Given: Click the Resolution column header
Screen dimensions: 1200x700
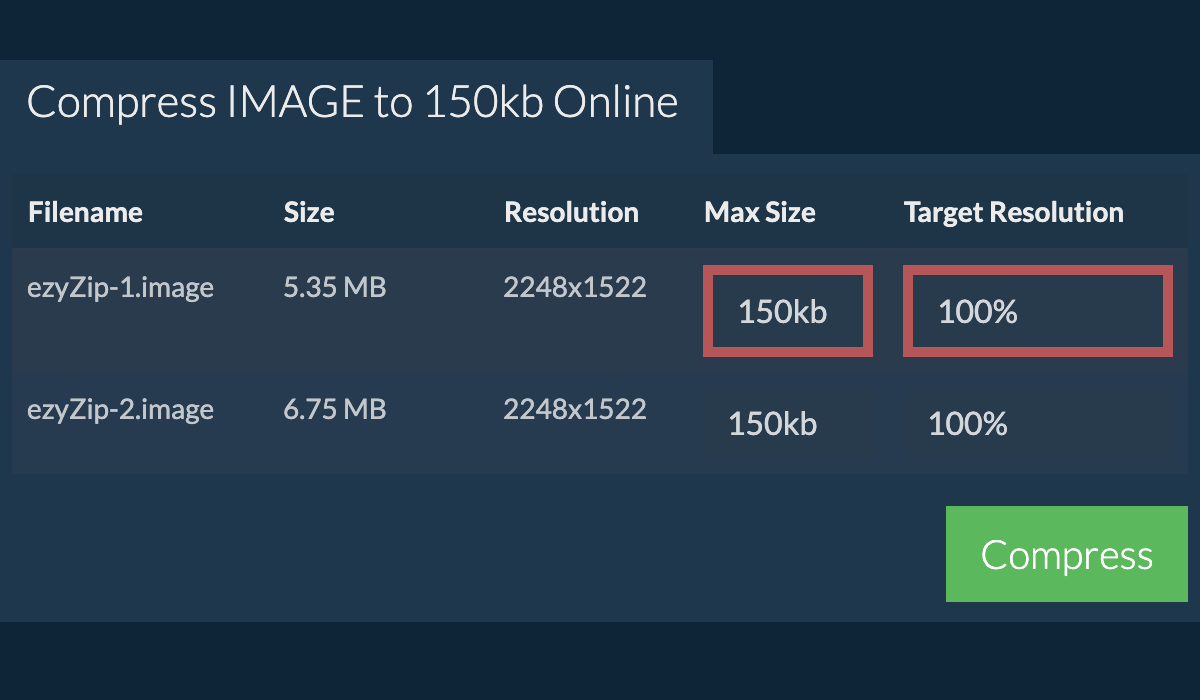Looking at the screenshot, I should pyautogui.click(x=571, y=212).
